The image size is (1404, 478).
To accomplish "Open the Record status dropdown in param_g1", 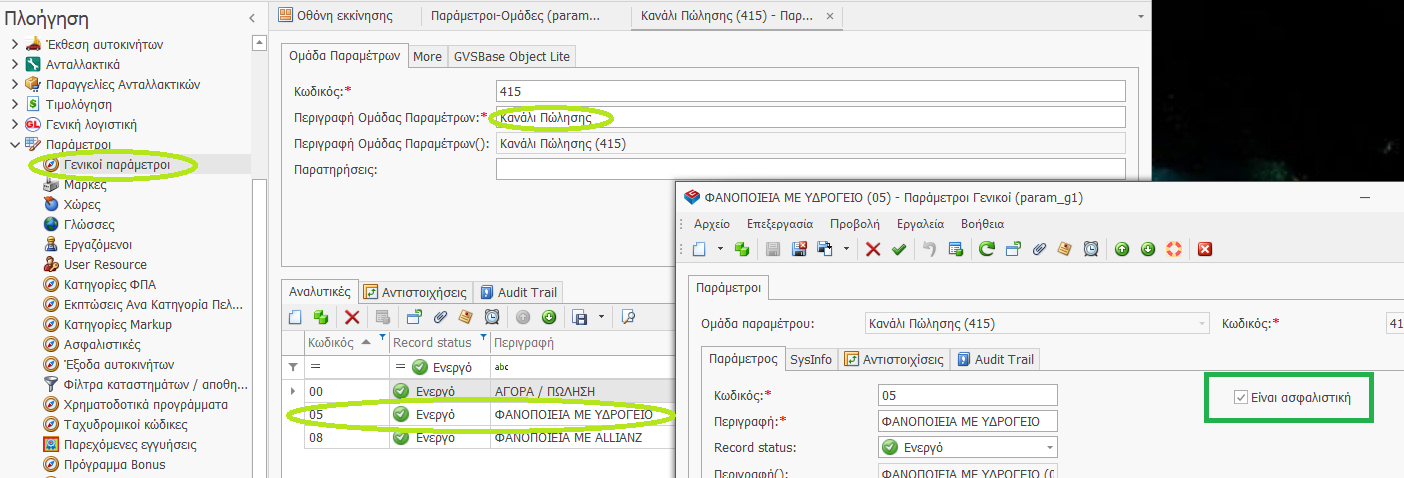I will pos(1049,447).
